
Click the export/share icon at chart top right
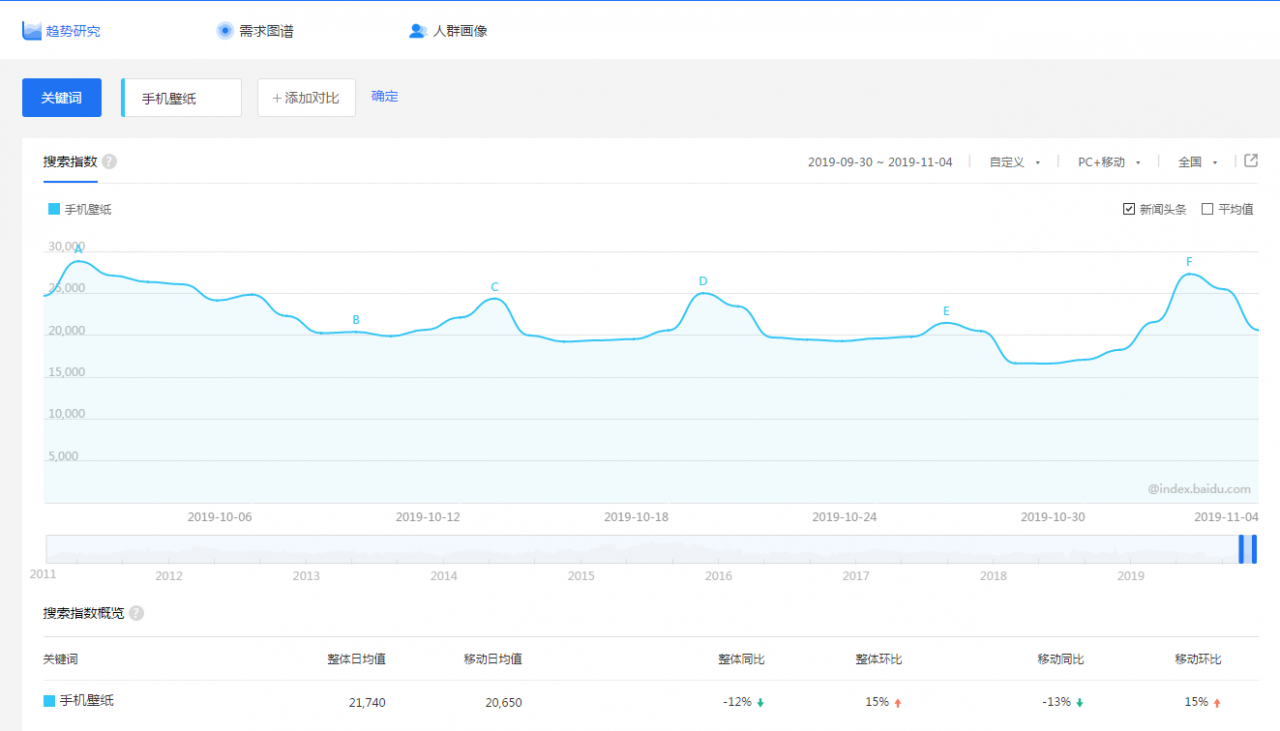tap(1251, 161)
